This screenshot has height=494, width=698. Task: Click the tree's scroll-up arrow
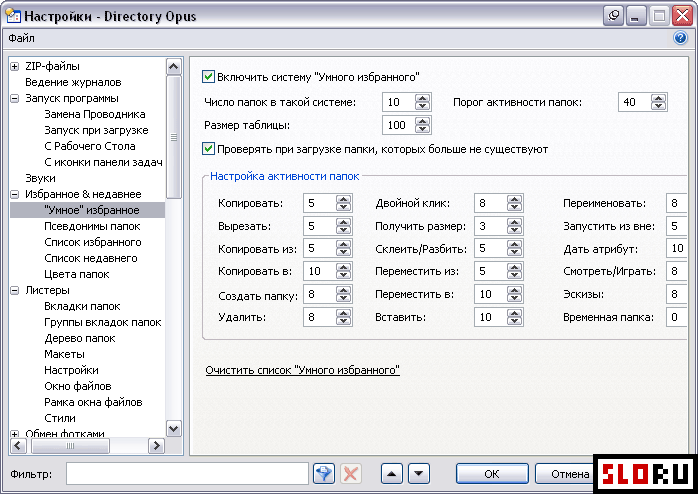(x=174, y=67)
